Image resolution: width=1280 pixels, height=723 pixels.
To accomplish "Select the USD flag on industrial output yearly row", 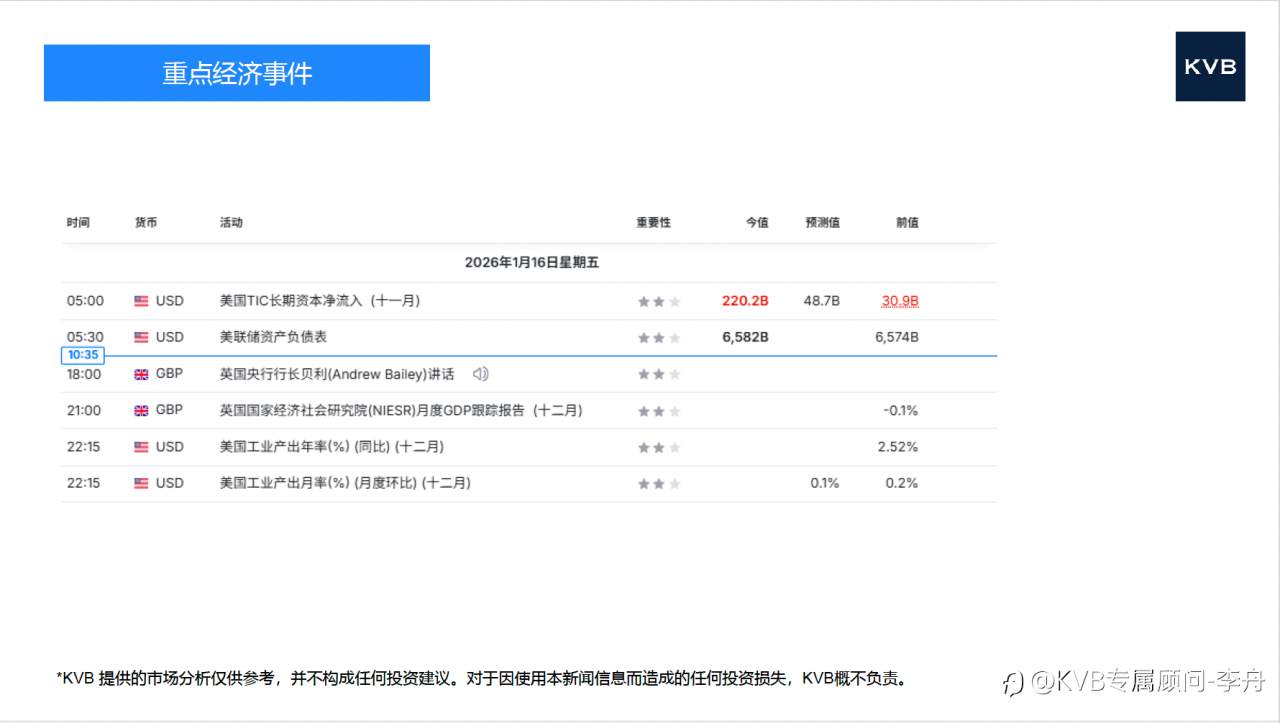I will coord(141,446).
